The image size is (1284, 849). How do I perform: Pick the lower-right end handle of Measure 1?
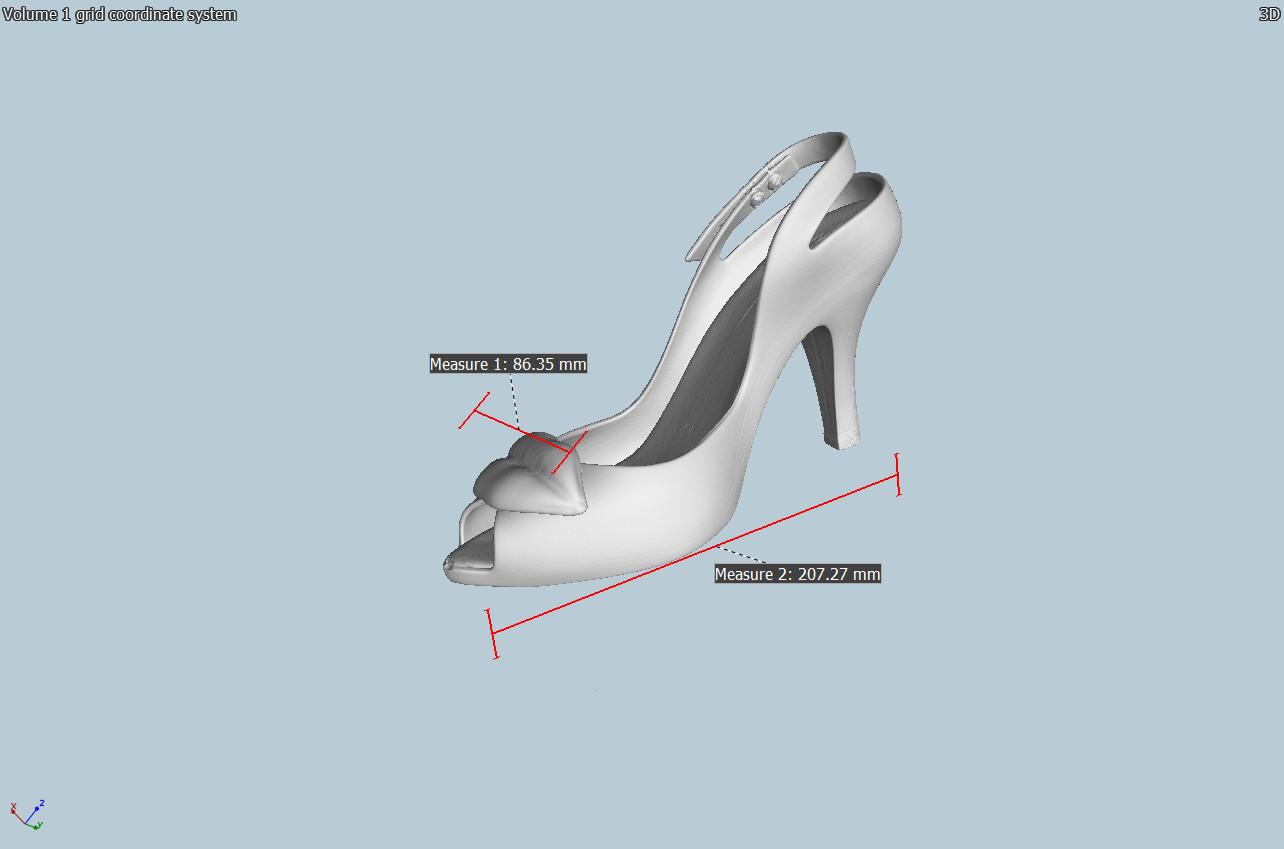[569, 452]
